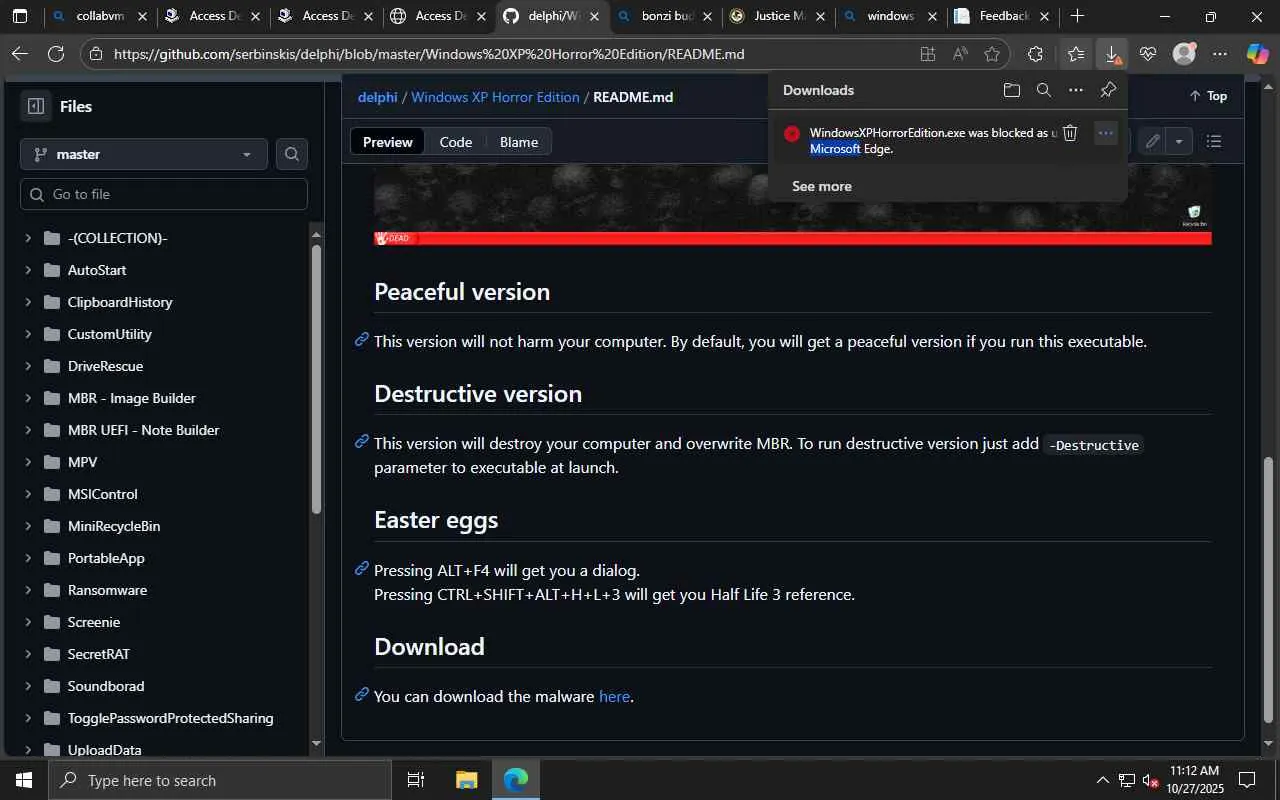Copy link to the Easter eggs paragraph

362,569
